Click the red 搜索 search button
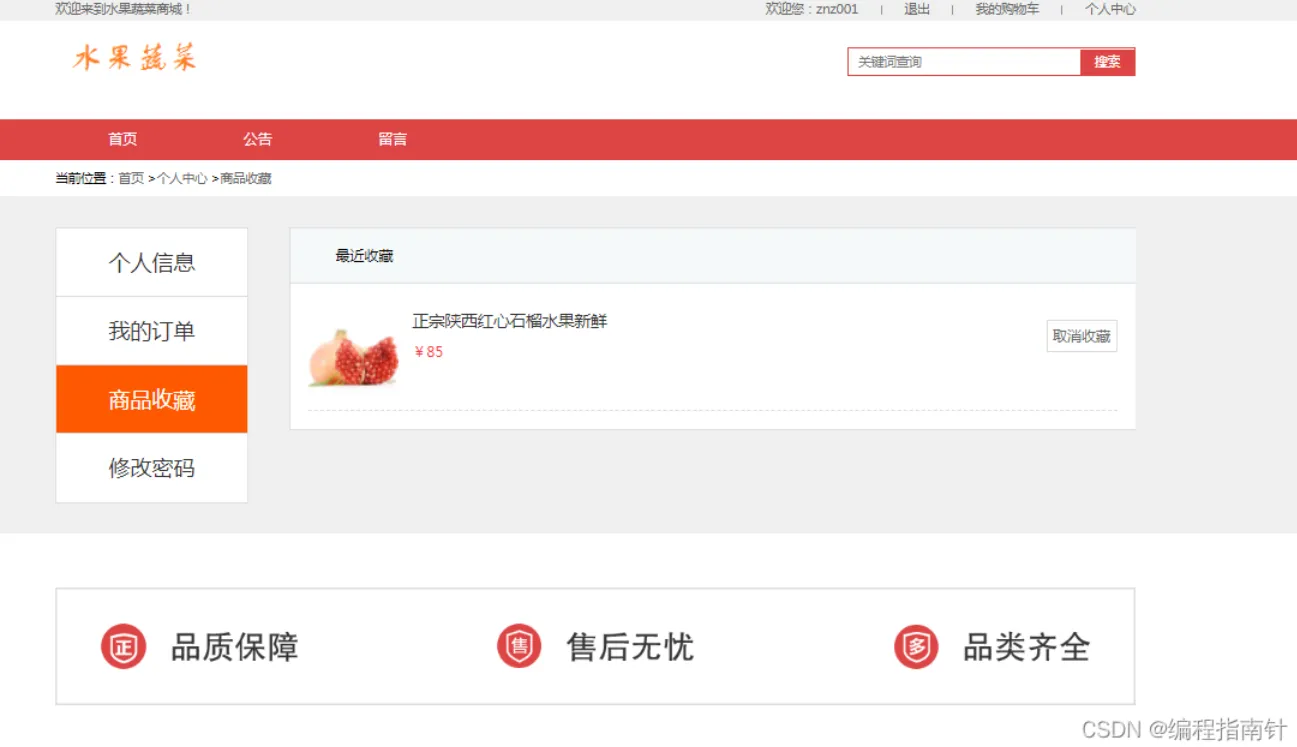 pos(1107,62)
